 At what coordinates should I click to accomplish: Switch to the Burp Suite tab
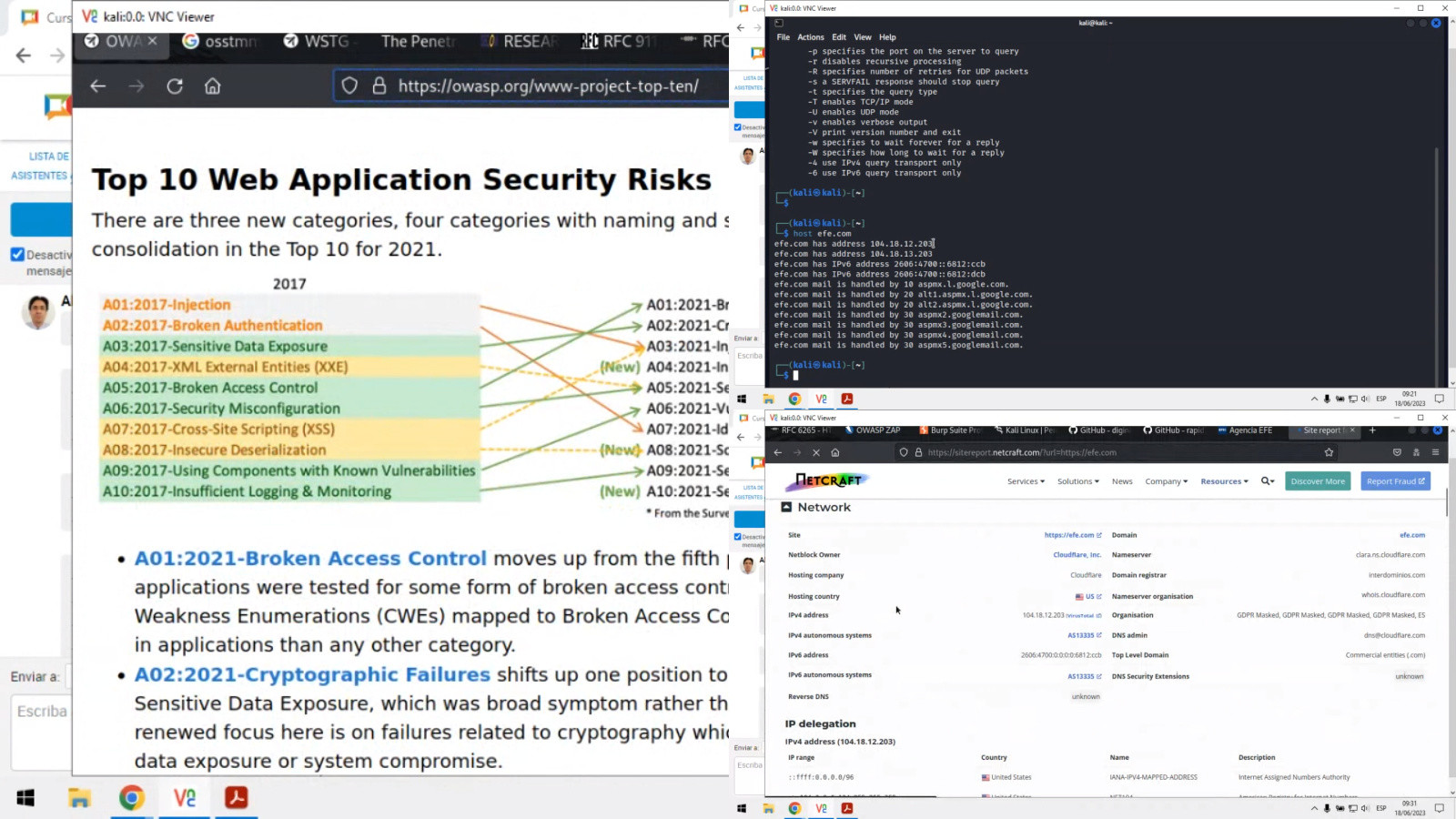(x=951, y=430)
